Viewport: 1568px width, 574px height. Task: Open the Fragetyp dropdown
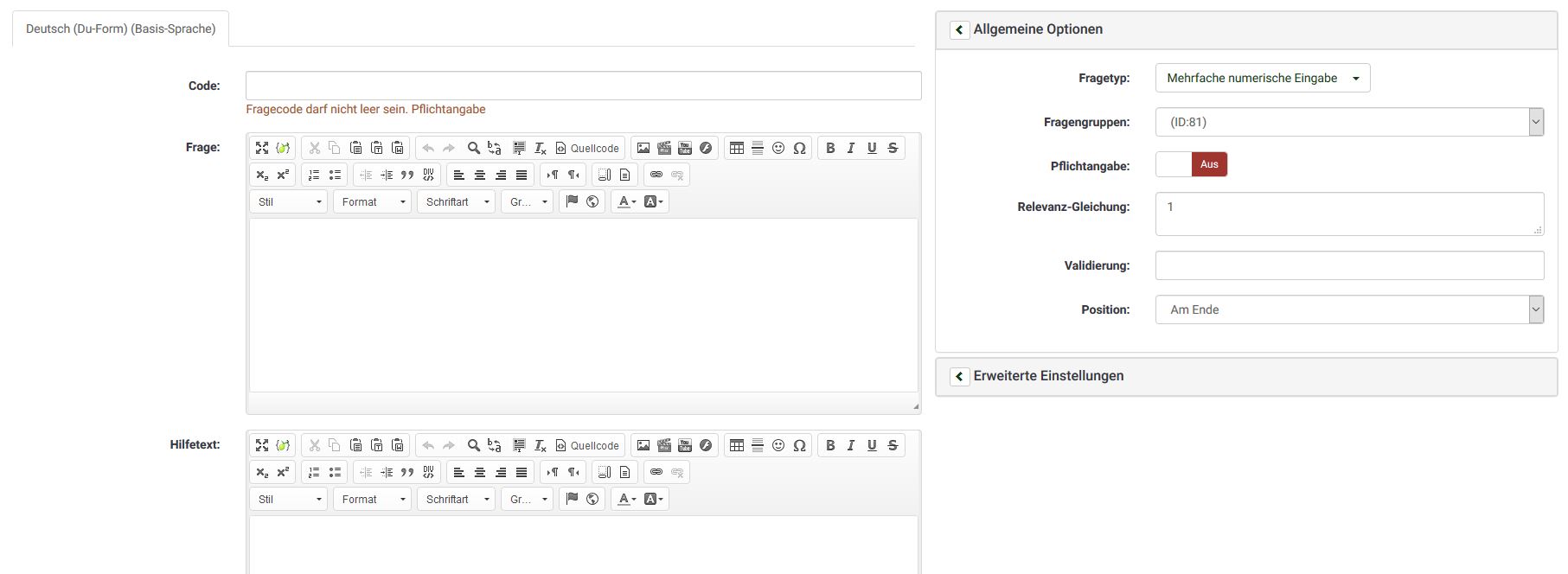click(1262, 78)
